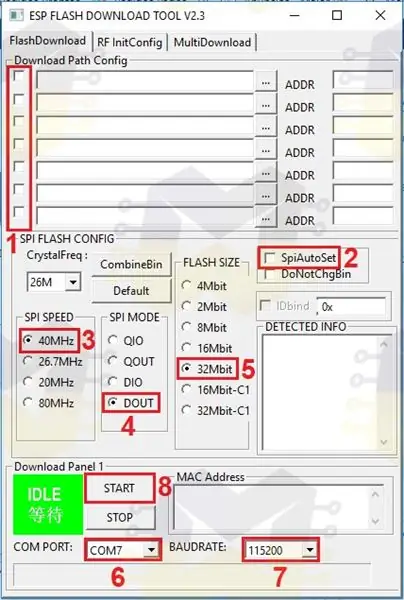Select the FlashDownload tab
The width and height of the screenshot is (404, 600).
[x=47, y=41]
